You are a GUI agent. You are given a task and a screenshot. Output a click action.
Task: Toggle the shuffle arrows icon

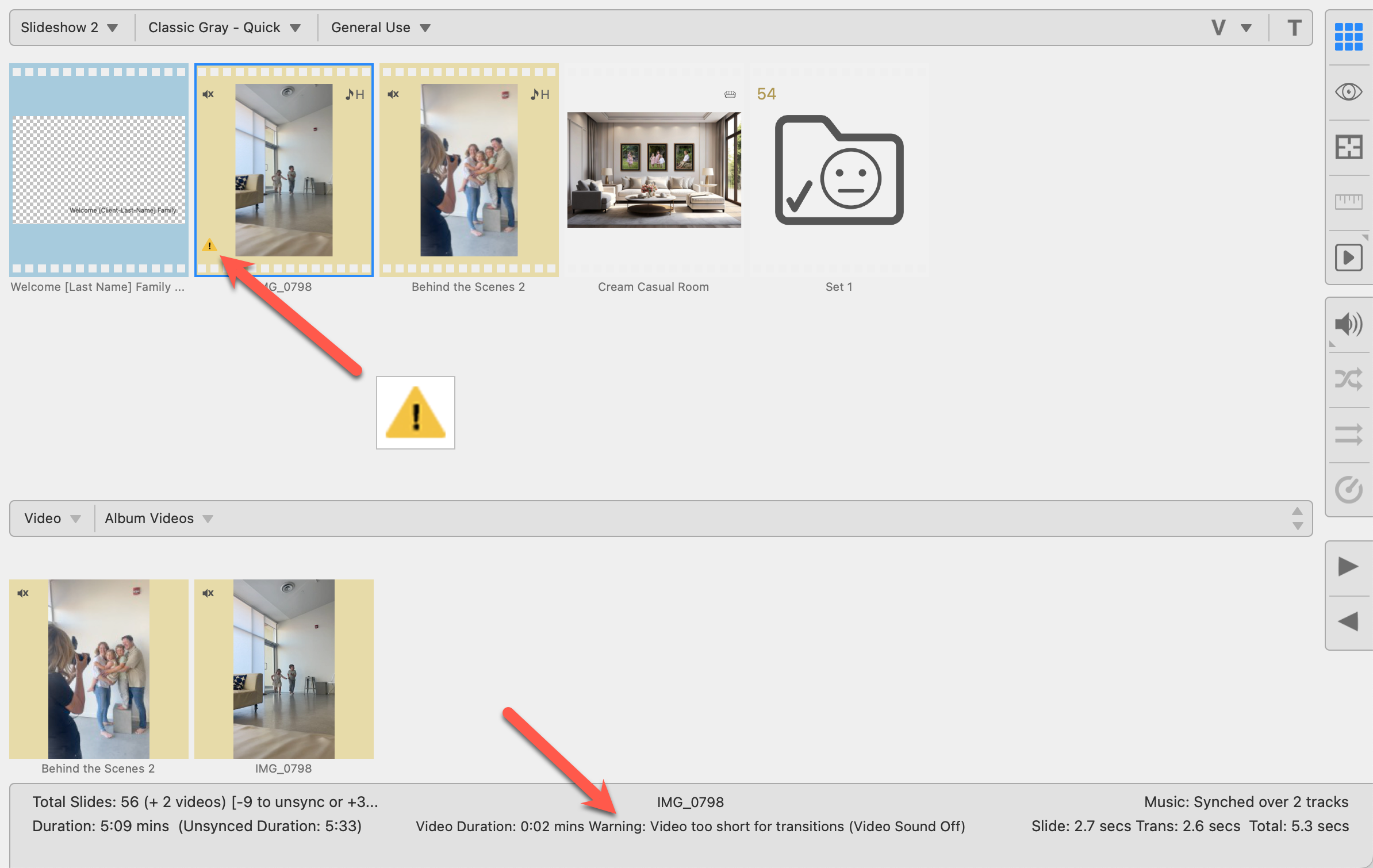pyautogui.click(x=1348, y=379)
